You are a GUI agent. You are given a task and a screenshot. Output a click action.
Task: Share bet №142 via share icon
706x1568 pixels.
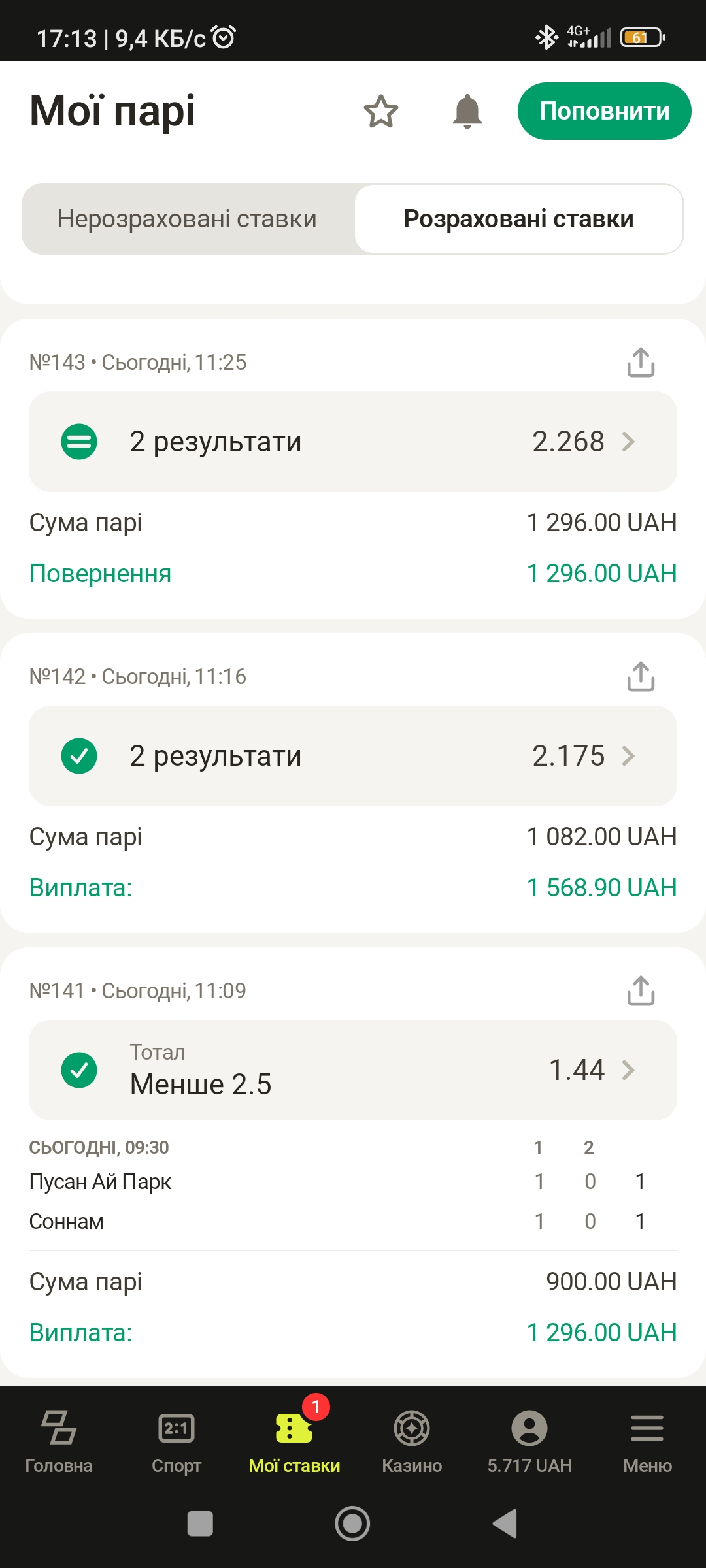[x=641, y=677]
